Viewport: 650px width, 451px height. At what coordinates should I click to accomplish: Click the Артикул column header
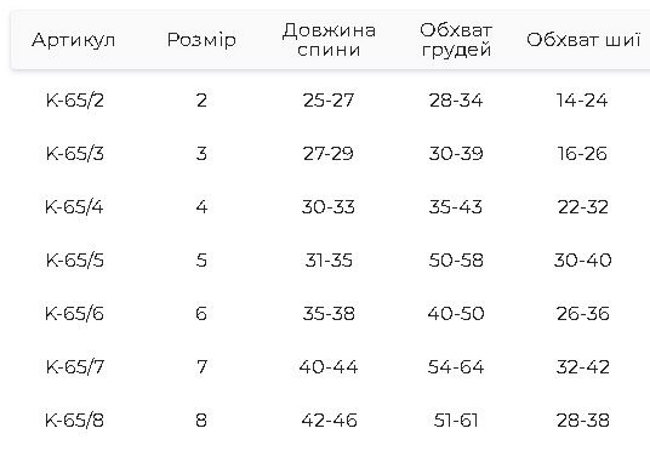[x=74, y=40]
